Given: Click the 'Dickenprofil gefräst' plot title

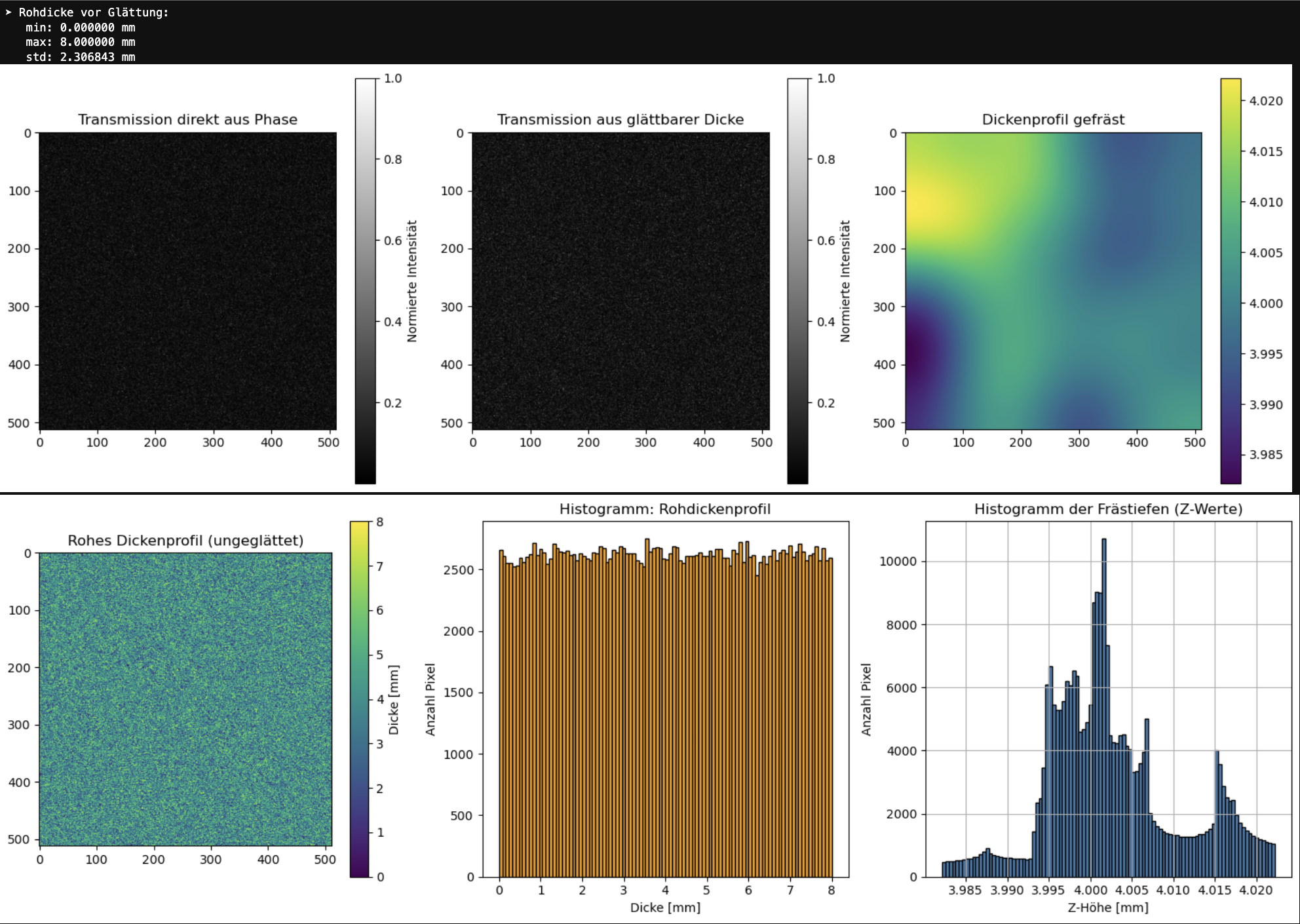Looking at the screenshot, I should click(1053, 119).
